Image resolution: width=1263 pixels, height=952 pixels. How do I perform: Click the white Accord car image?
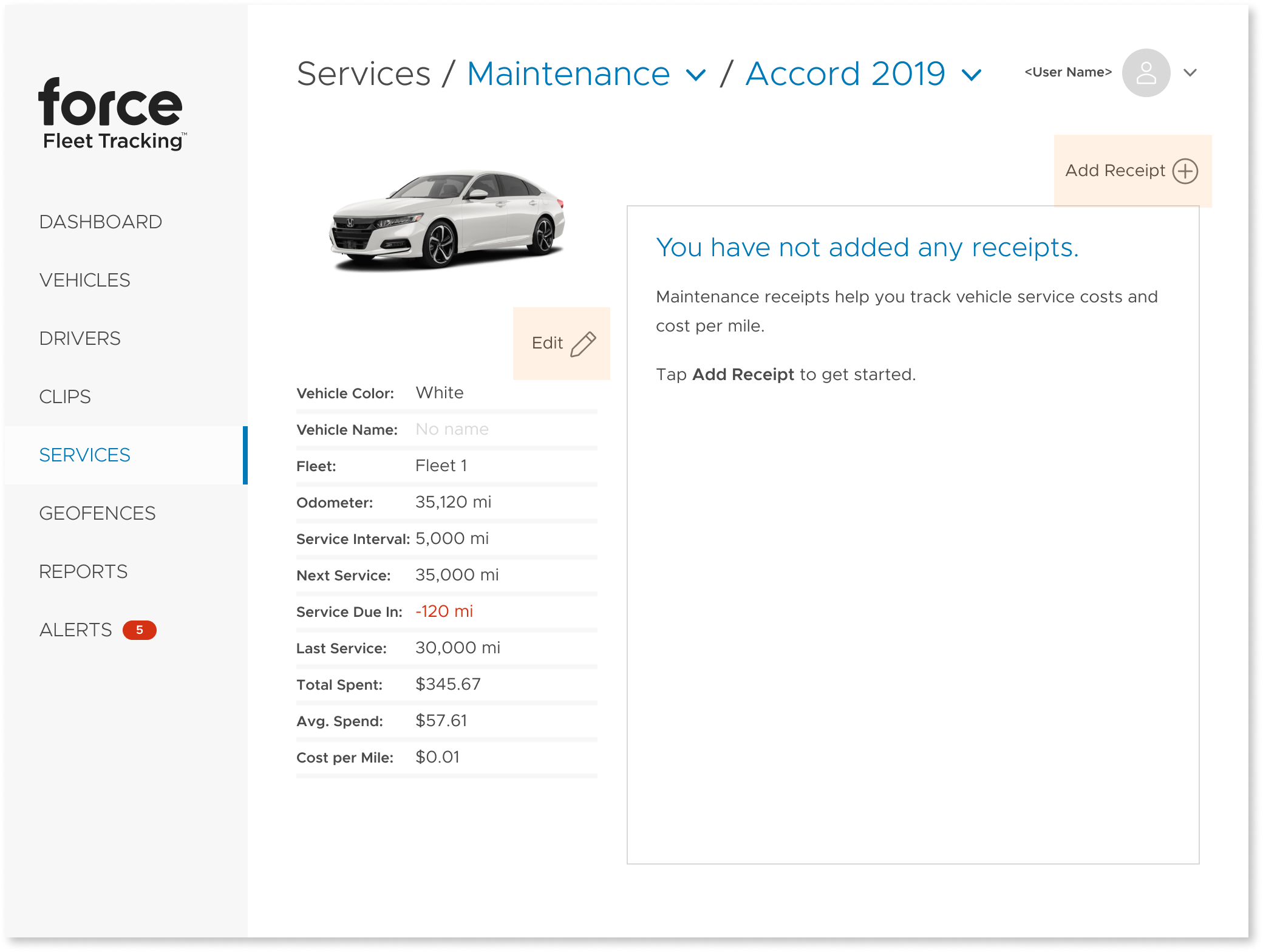[447, 220]
